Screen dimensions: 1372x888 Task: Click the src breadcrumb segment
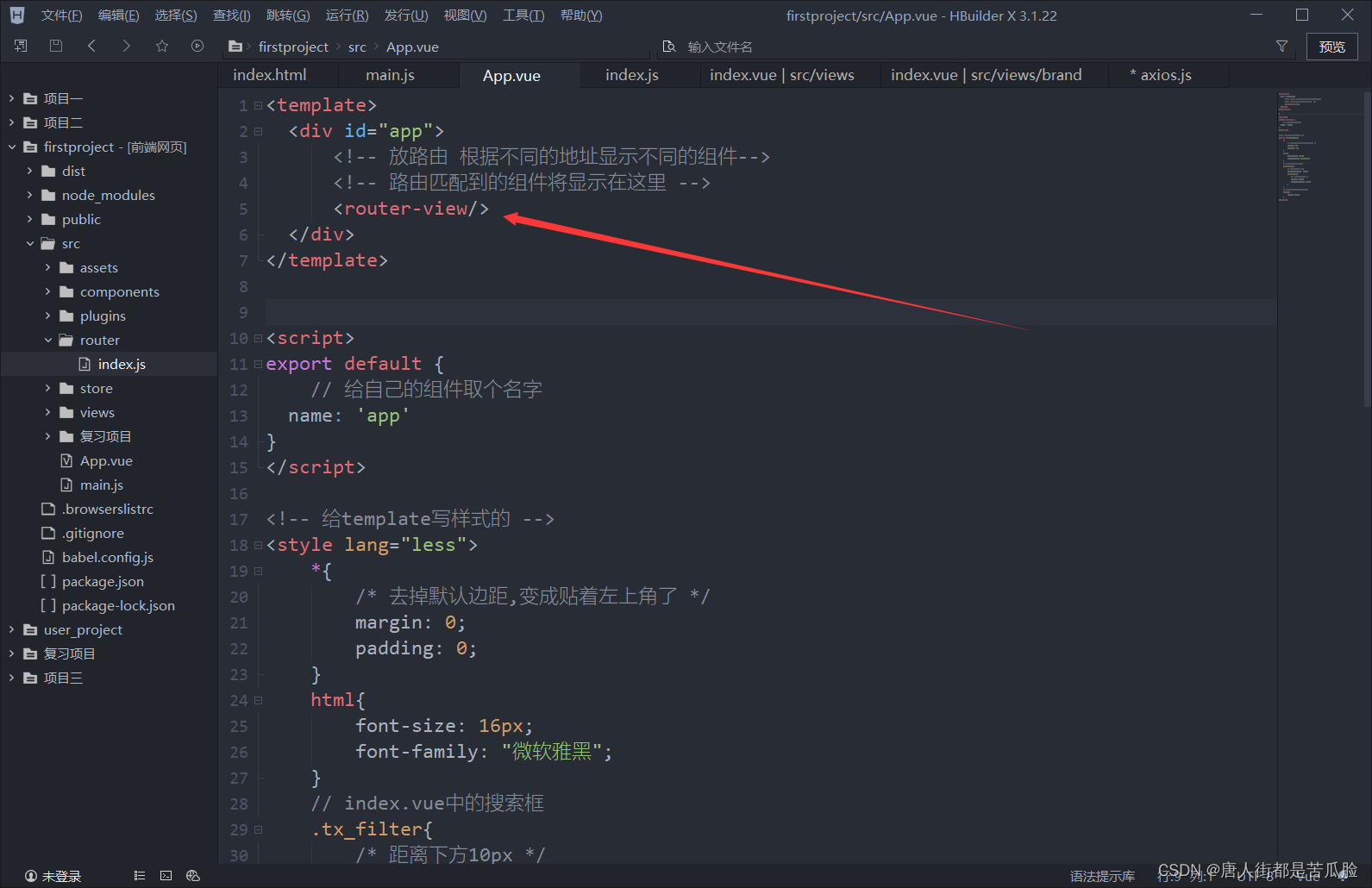357,47
